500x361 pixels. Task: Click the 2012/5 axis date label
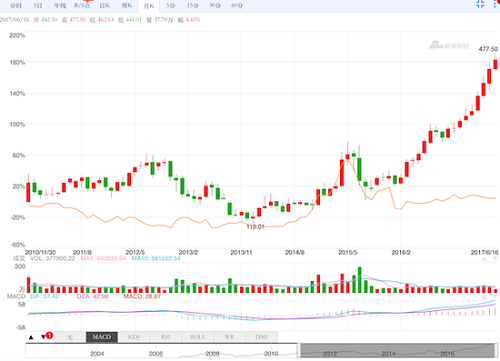point(135,252)
